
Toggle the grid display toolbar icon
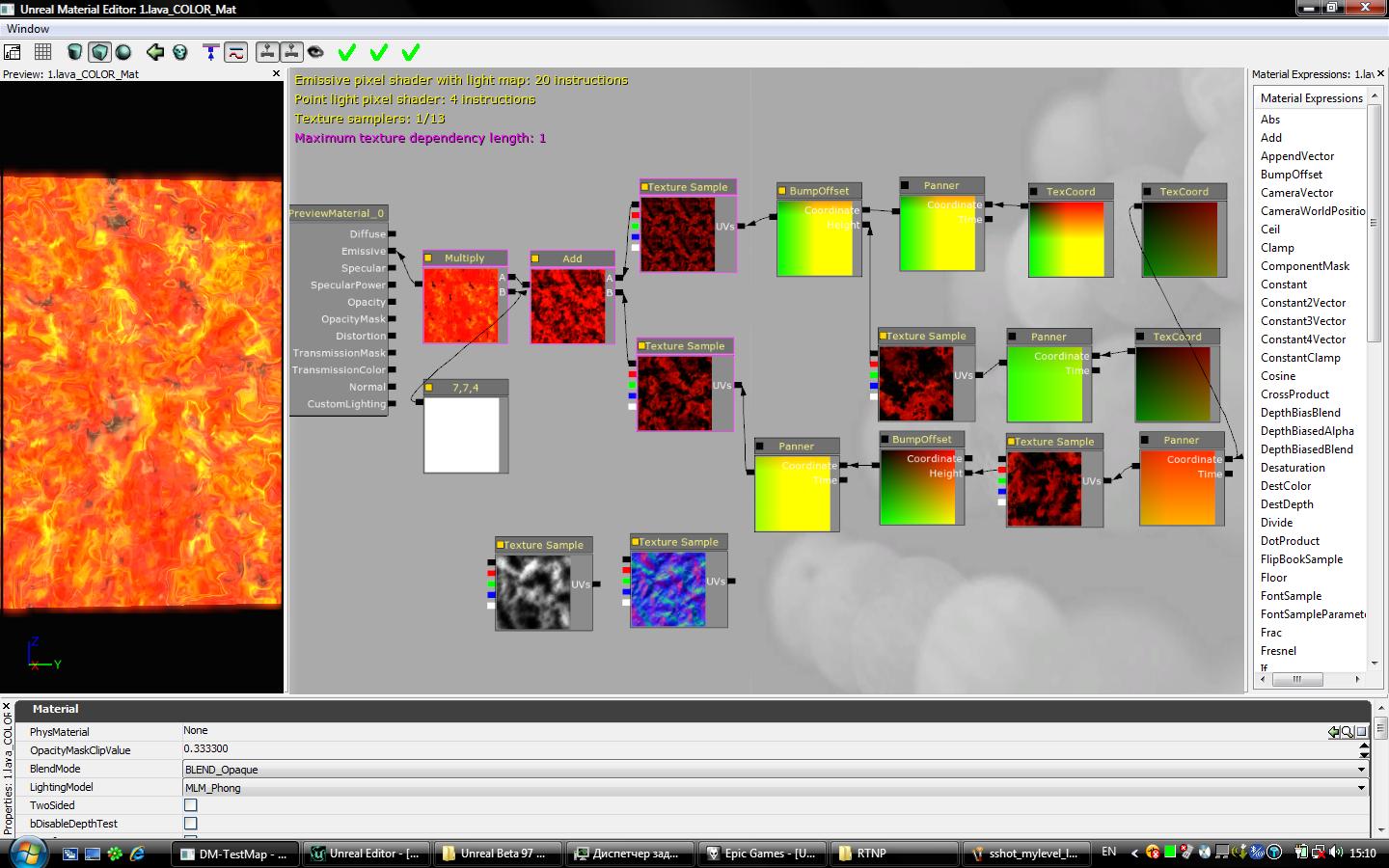(43, 52)
